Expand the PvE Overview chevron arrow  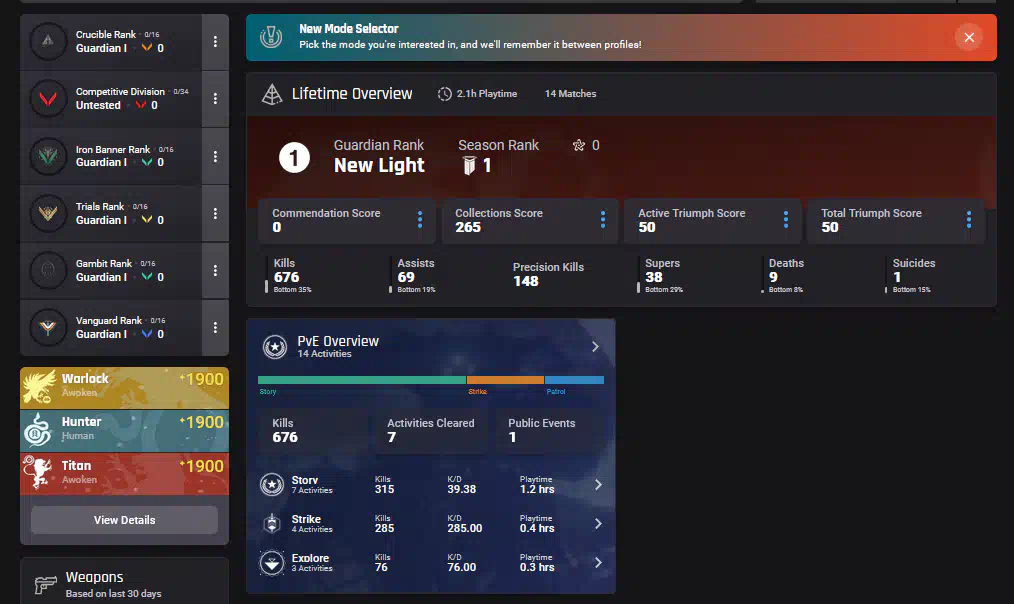(x=595, y=347)
